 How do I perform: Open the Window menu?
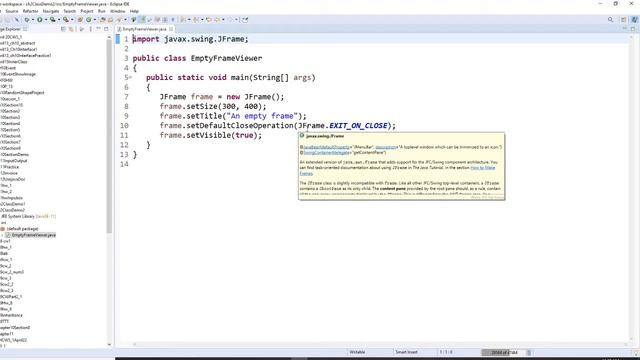click(x=118, y=11)
